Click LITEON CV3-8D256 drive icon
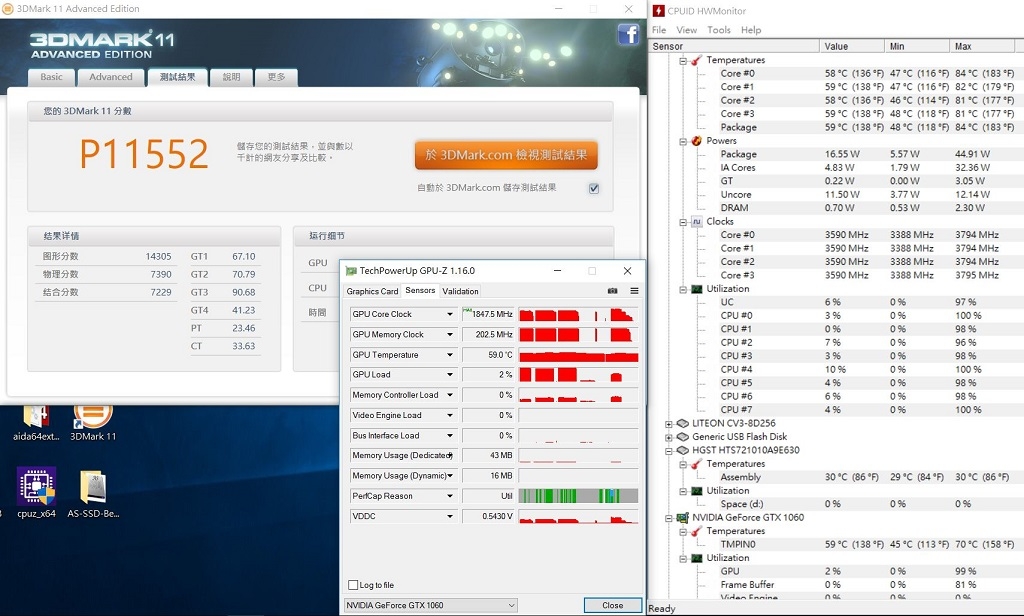 click(x=682, y=423)
